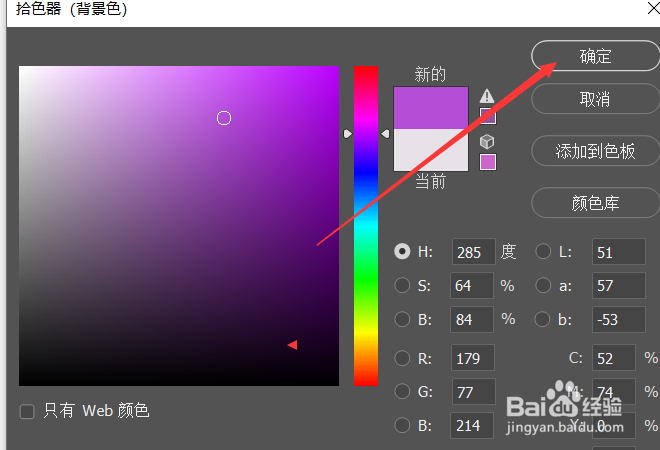660x450 pixels.
Task: Click the blue field showing 214
Action: tap(471, 426)
